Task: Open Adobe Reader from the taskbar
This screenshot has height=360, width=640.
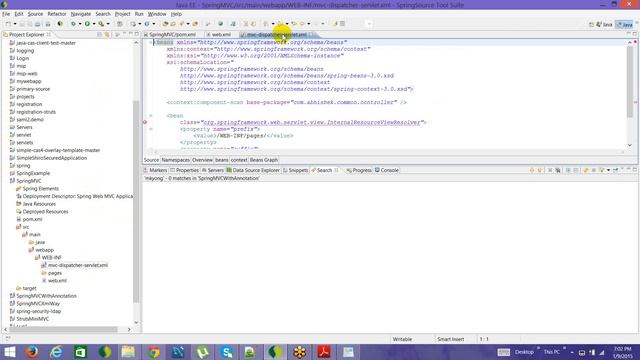Action: click(x=324, y=352)
